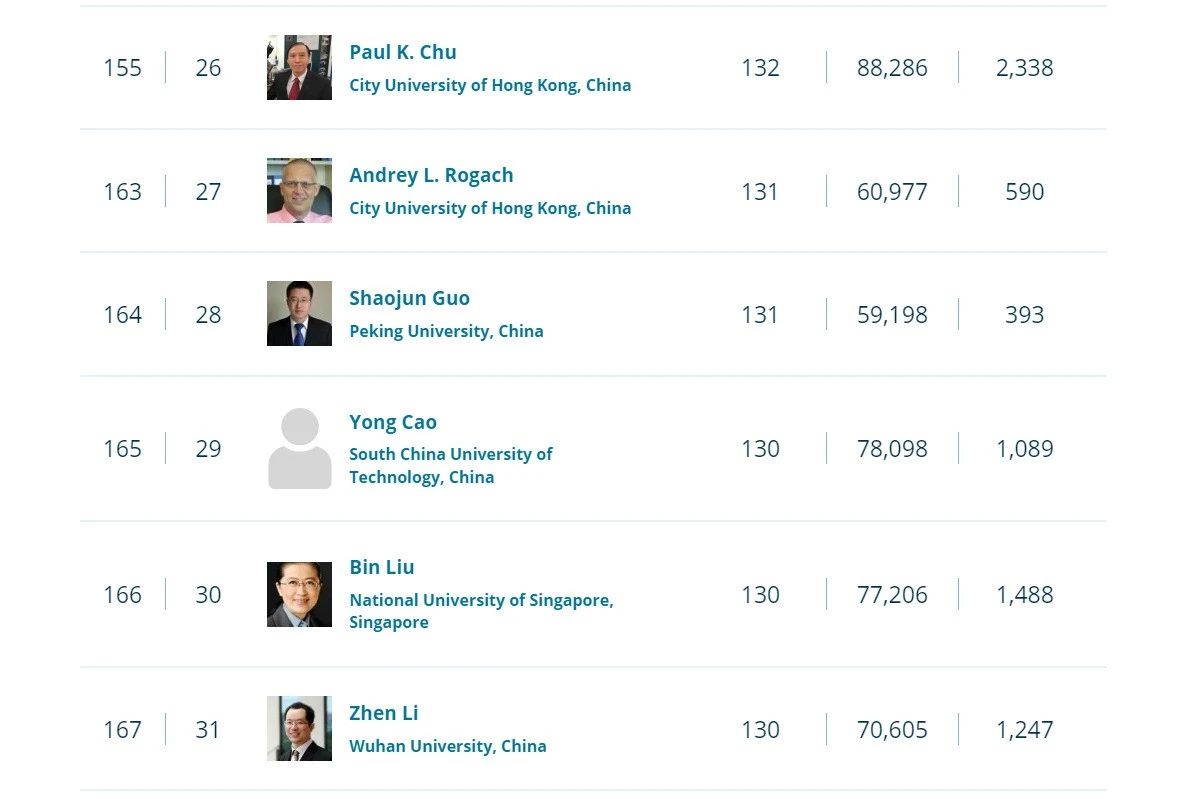
Task: Click Yong Cao's placeholder avatar icon
Action: [x=300, y=449]
